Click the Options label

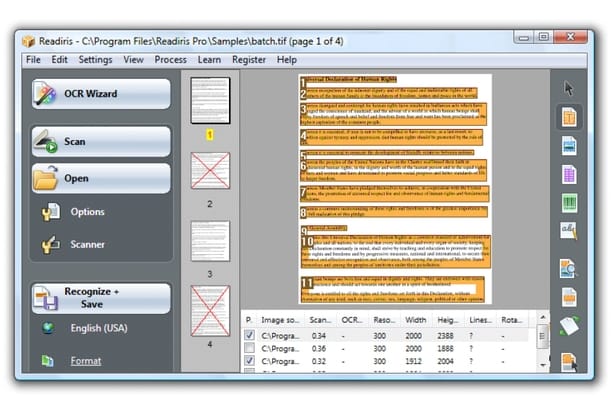point(88,212)
